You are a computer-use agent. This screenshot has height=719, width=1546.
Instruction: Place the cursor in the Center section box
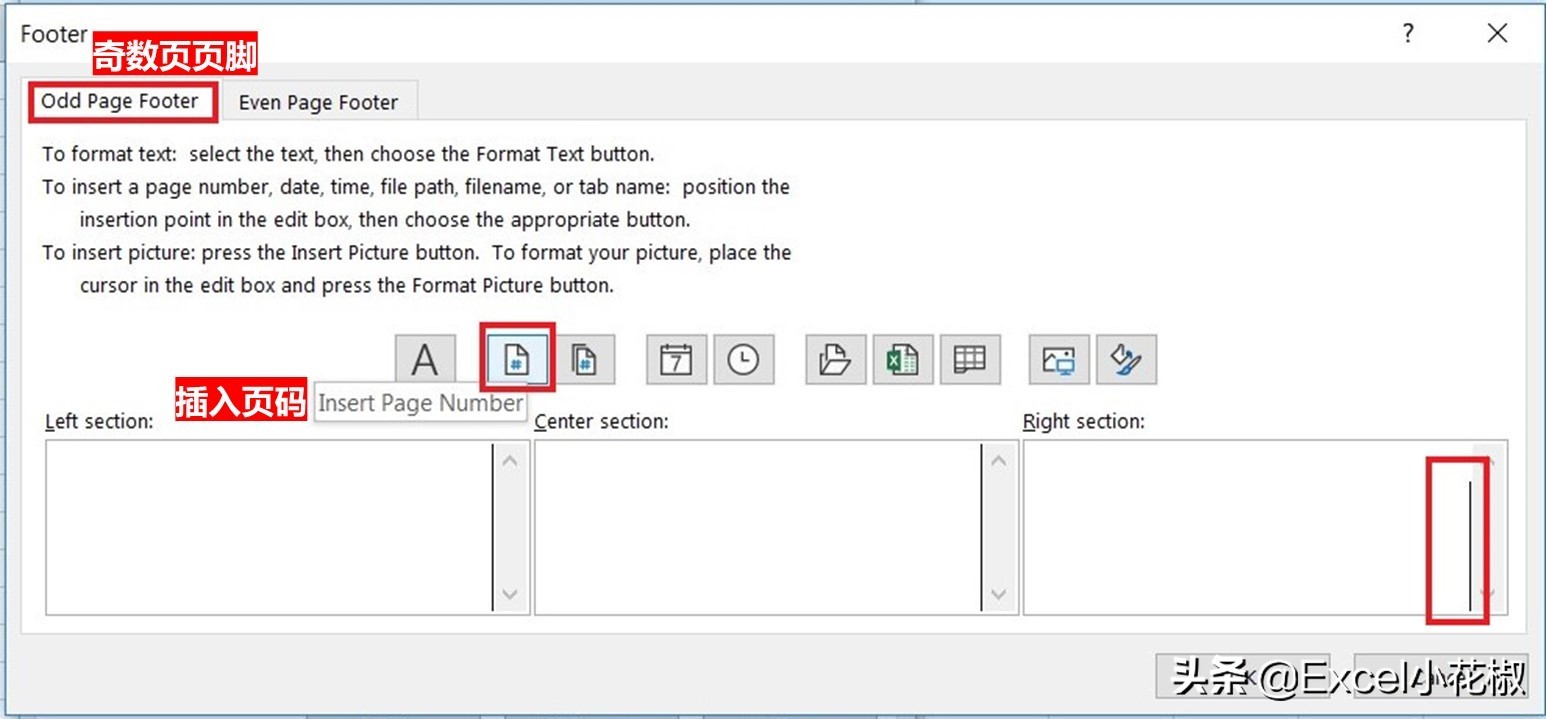(x=757, y=527)
